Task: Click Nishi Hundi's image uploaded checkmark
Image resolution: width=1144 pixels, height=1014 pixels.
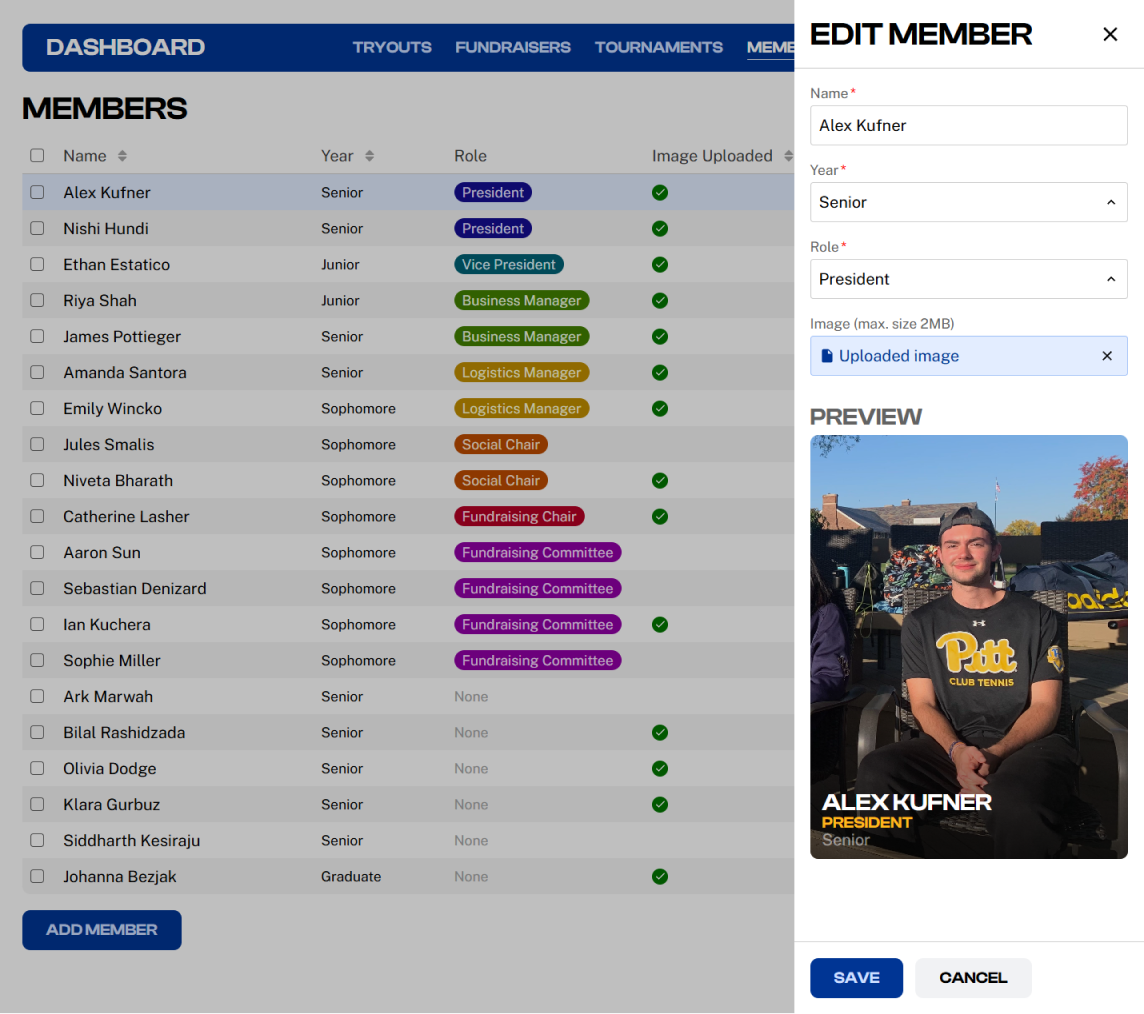Action: pyautogui.click(x=660, y=228)
